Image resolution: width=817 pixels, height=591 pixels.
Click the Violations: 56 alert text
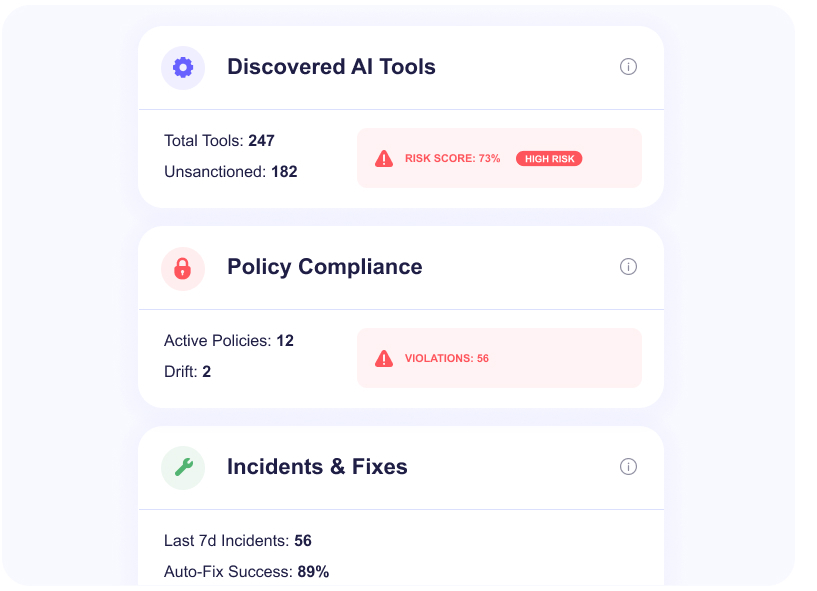click(x=446, y=358)
